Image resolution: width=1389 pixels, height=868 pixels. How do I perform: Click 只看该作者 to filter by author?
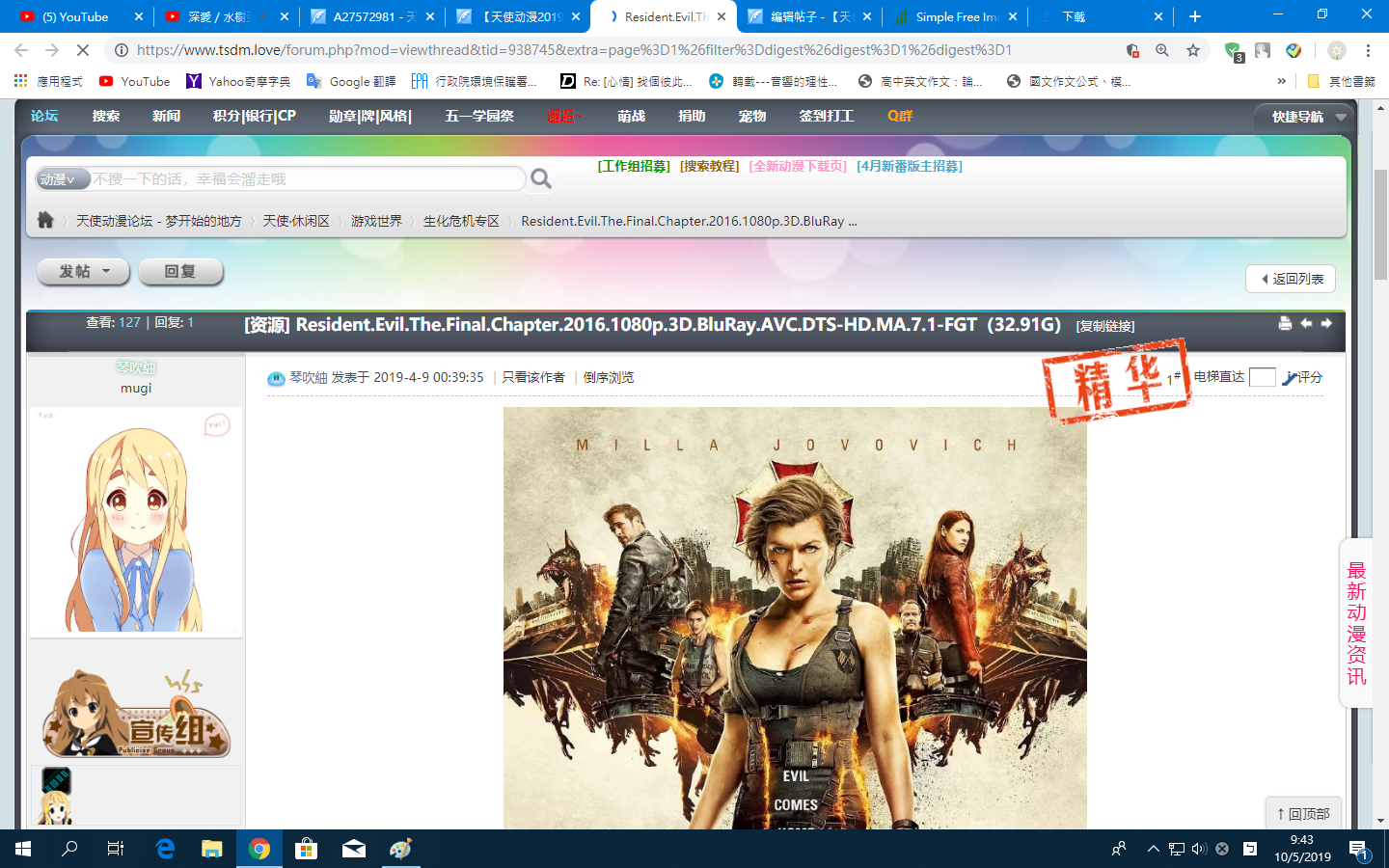pyautogui.click(x=533, y=377)
